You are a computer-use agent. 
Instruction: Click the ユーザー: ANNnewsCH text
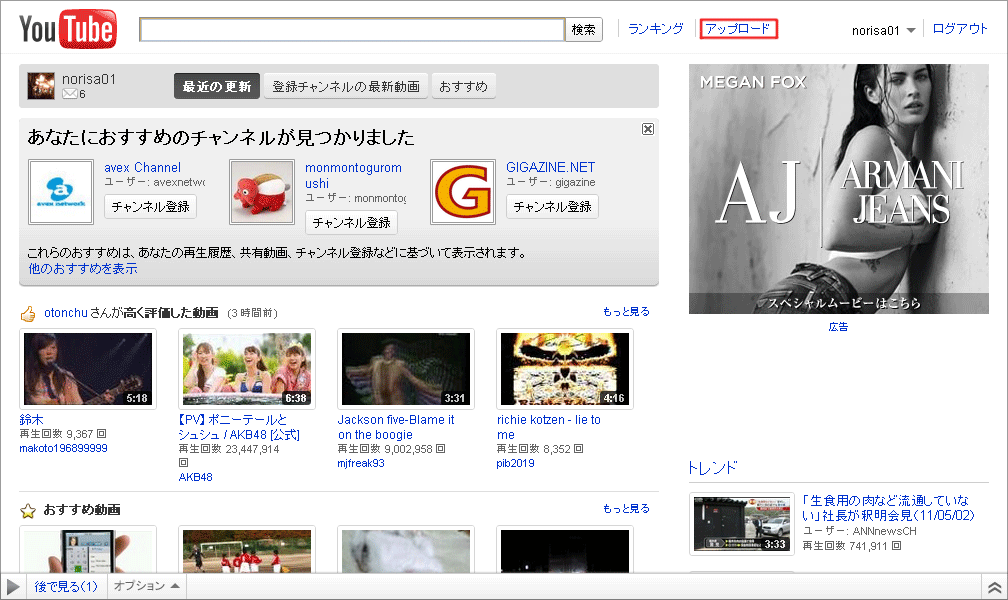coord(860,531)
